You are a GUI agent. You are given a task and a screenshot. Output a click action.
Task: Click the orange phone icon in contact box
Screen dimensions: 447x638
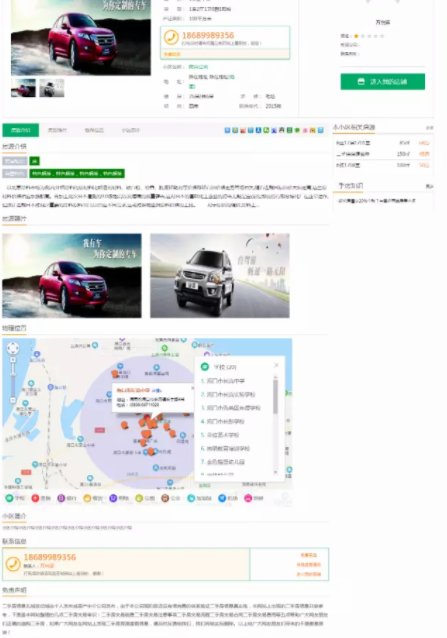pos(13,564)
